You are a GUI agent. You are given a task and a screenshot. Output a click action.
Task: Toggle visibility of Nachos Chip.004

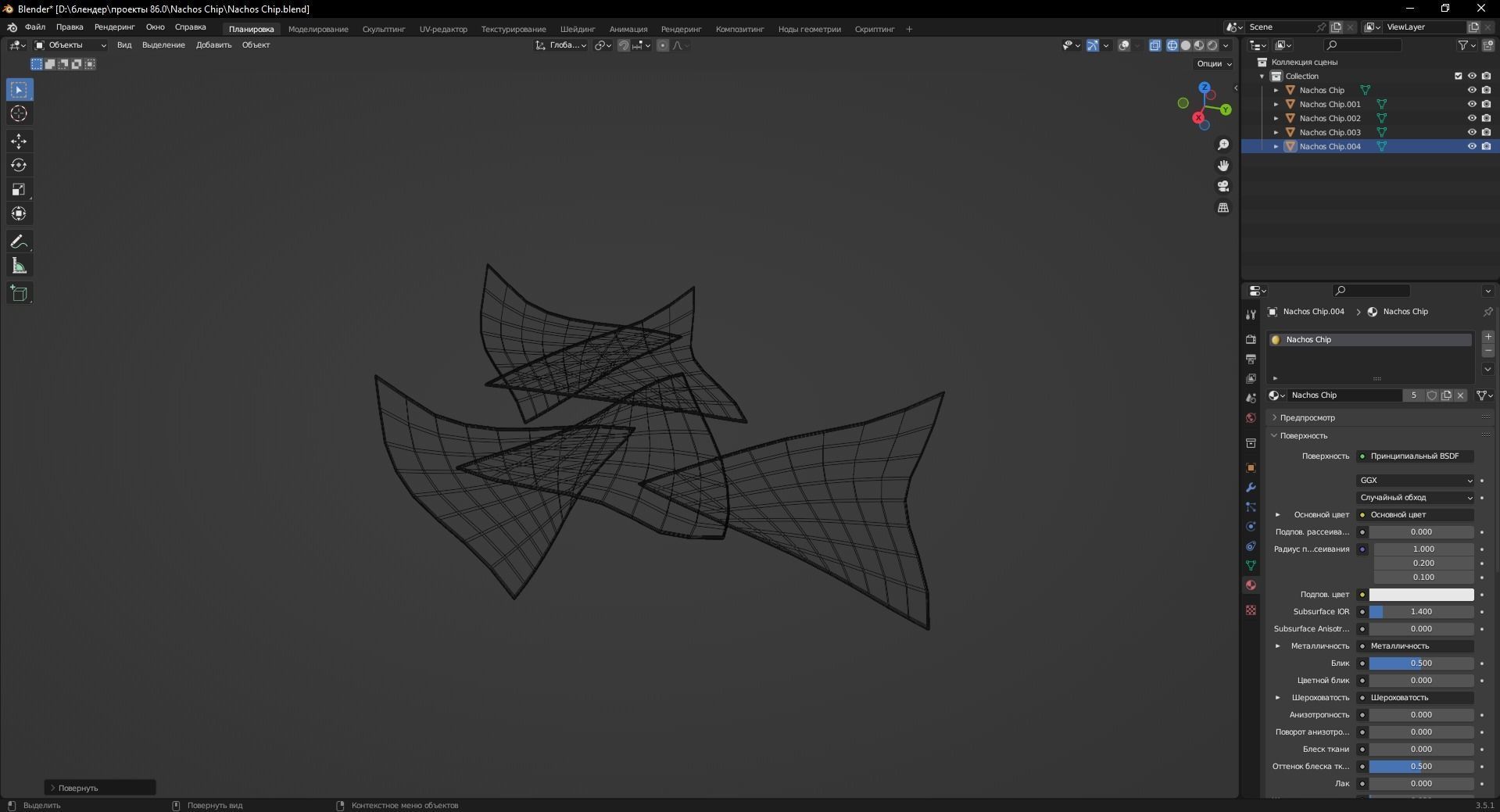tap(1472, 147)
